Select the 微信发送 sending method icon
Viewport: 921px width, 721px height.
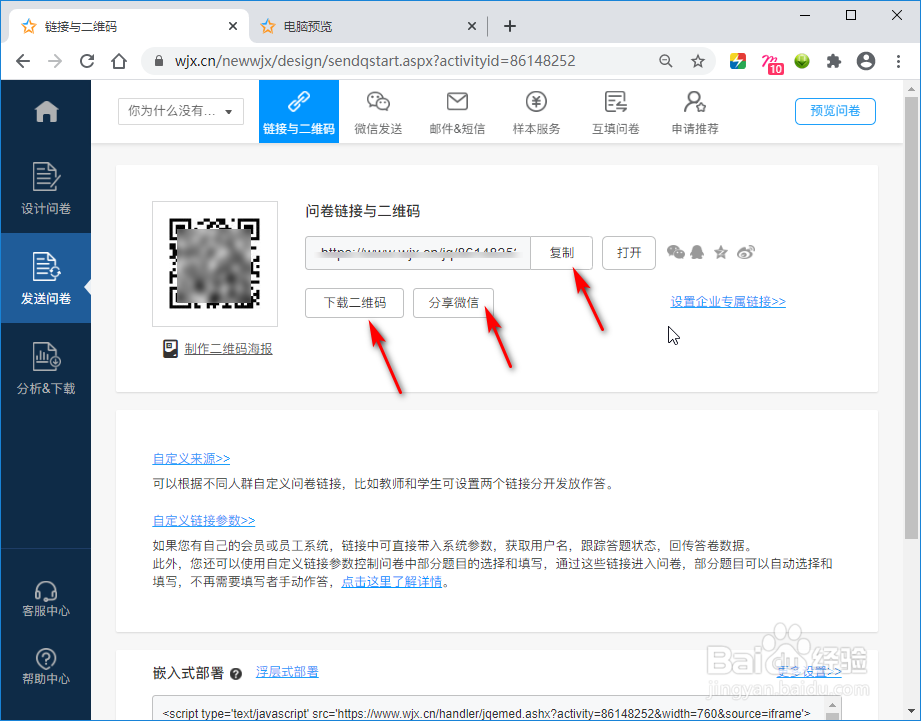pyautogui.click(x=378, y=110)
